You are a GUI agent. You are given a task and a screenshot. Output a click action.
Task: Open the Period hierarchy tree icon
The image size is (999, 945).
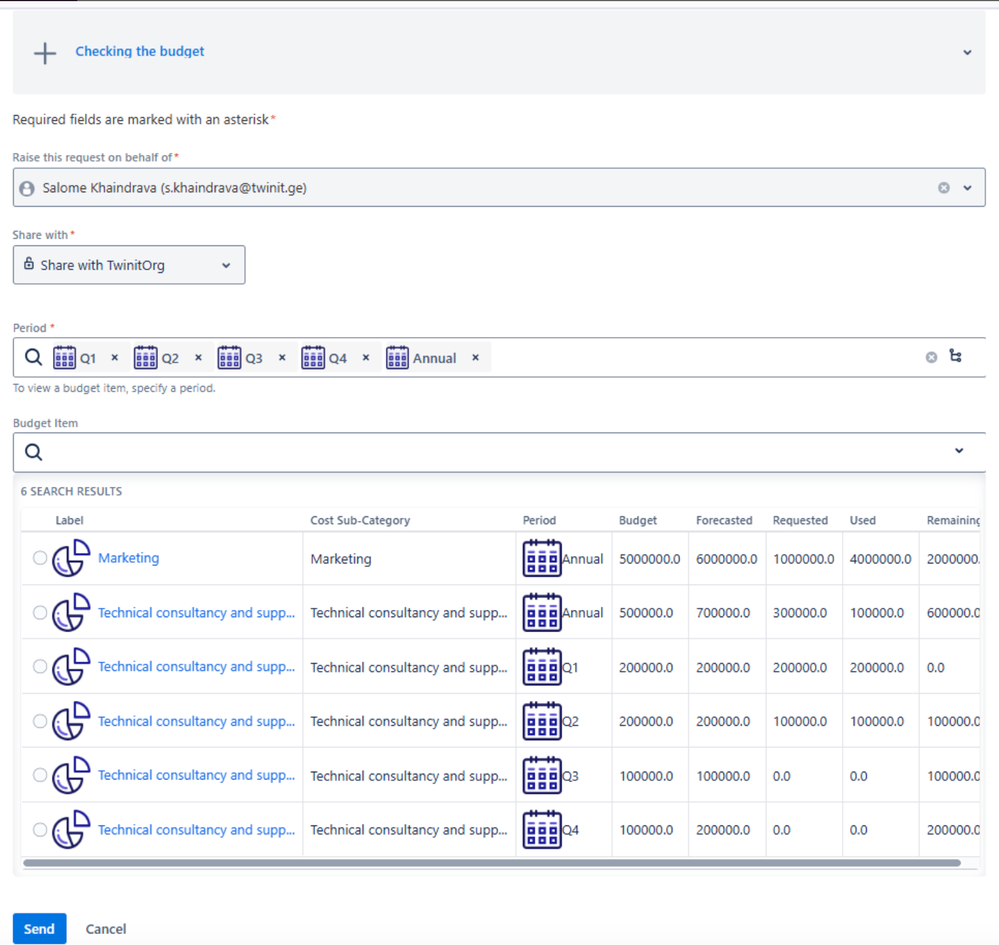click(955, 356)
